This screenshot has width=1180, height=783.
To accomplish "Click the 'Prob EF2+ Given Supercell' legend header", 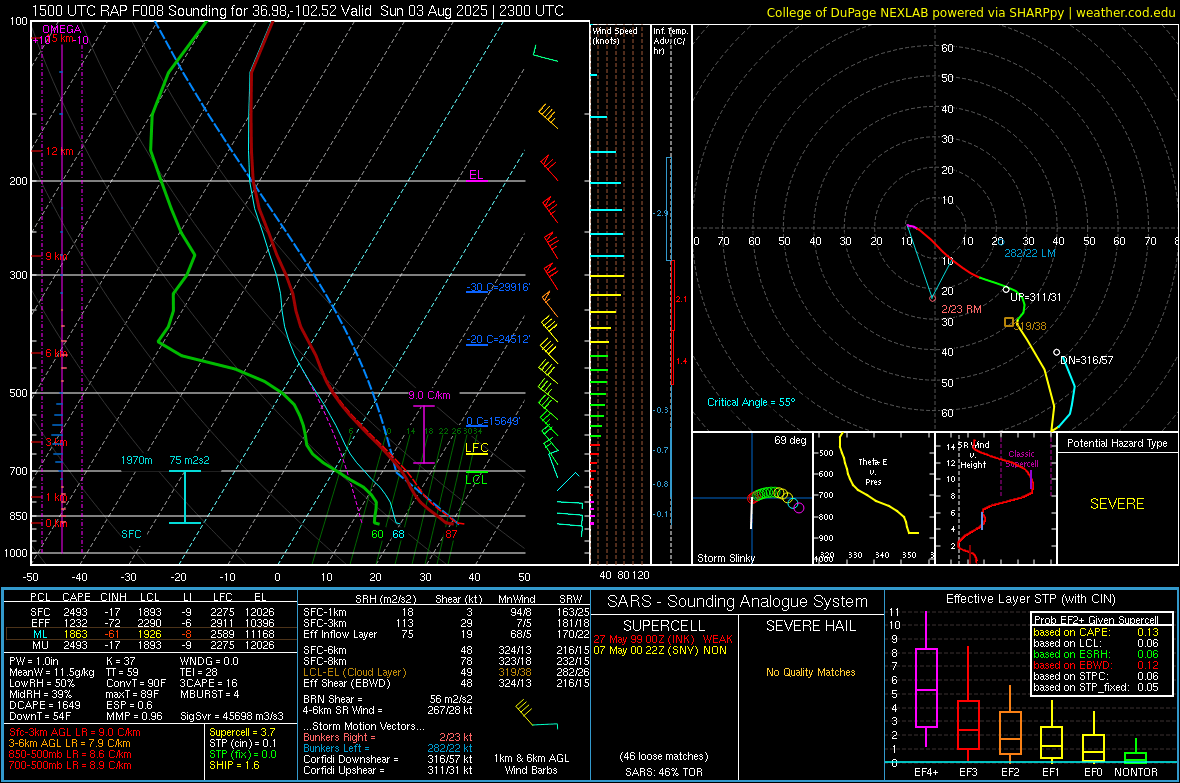I will 1096,620.
